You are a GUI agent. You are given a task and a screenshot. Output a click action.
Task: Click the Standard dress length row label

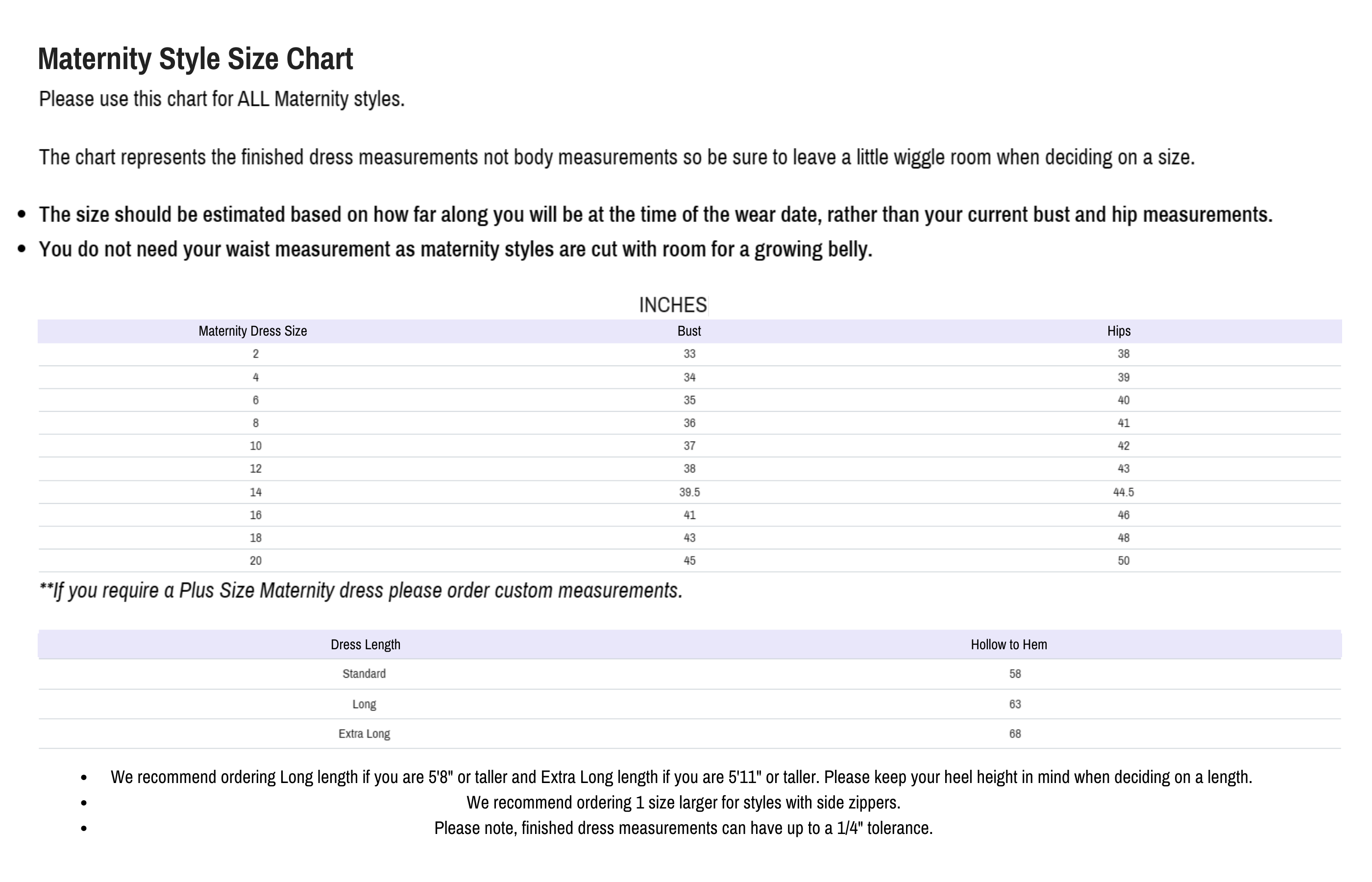point(364,674)
